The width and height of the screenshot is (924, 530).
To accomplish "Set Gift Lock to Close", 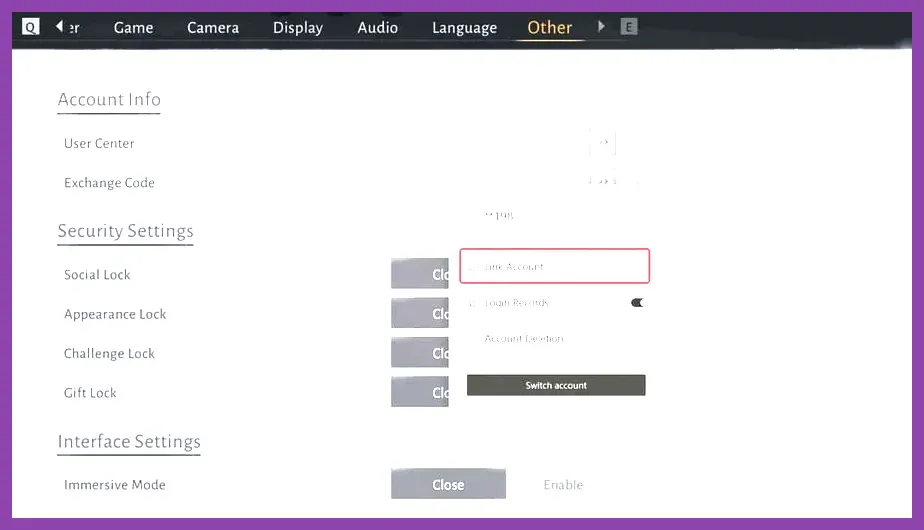I will (420, 392).
